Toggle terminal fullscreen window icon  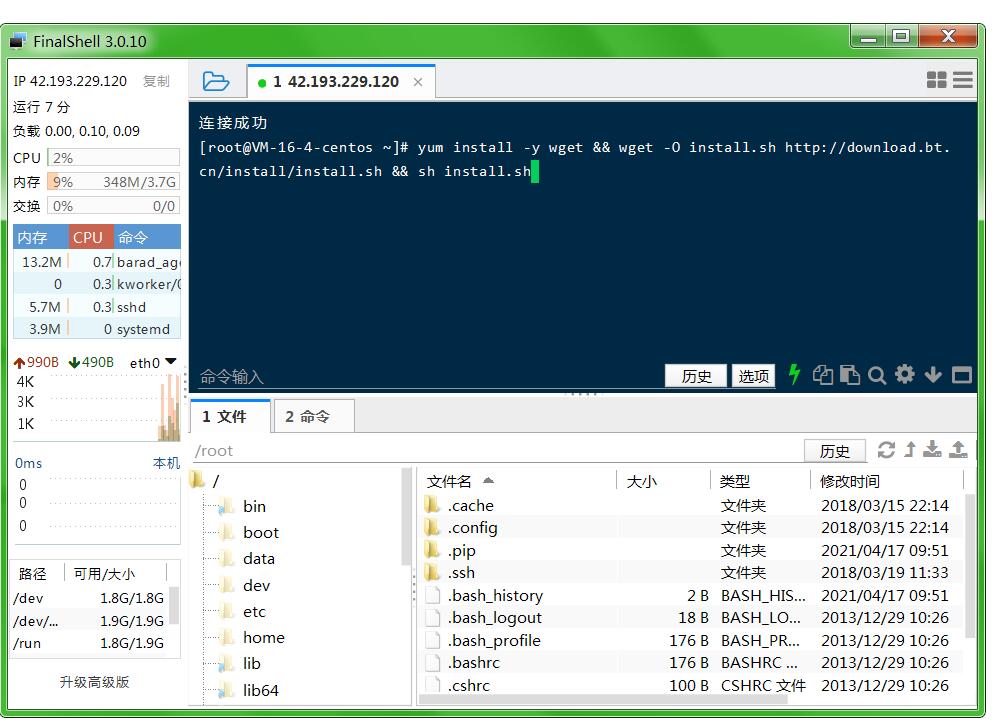[962, 375]
